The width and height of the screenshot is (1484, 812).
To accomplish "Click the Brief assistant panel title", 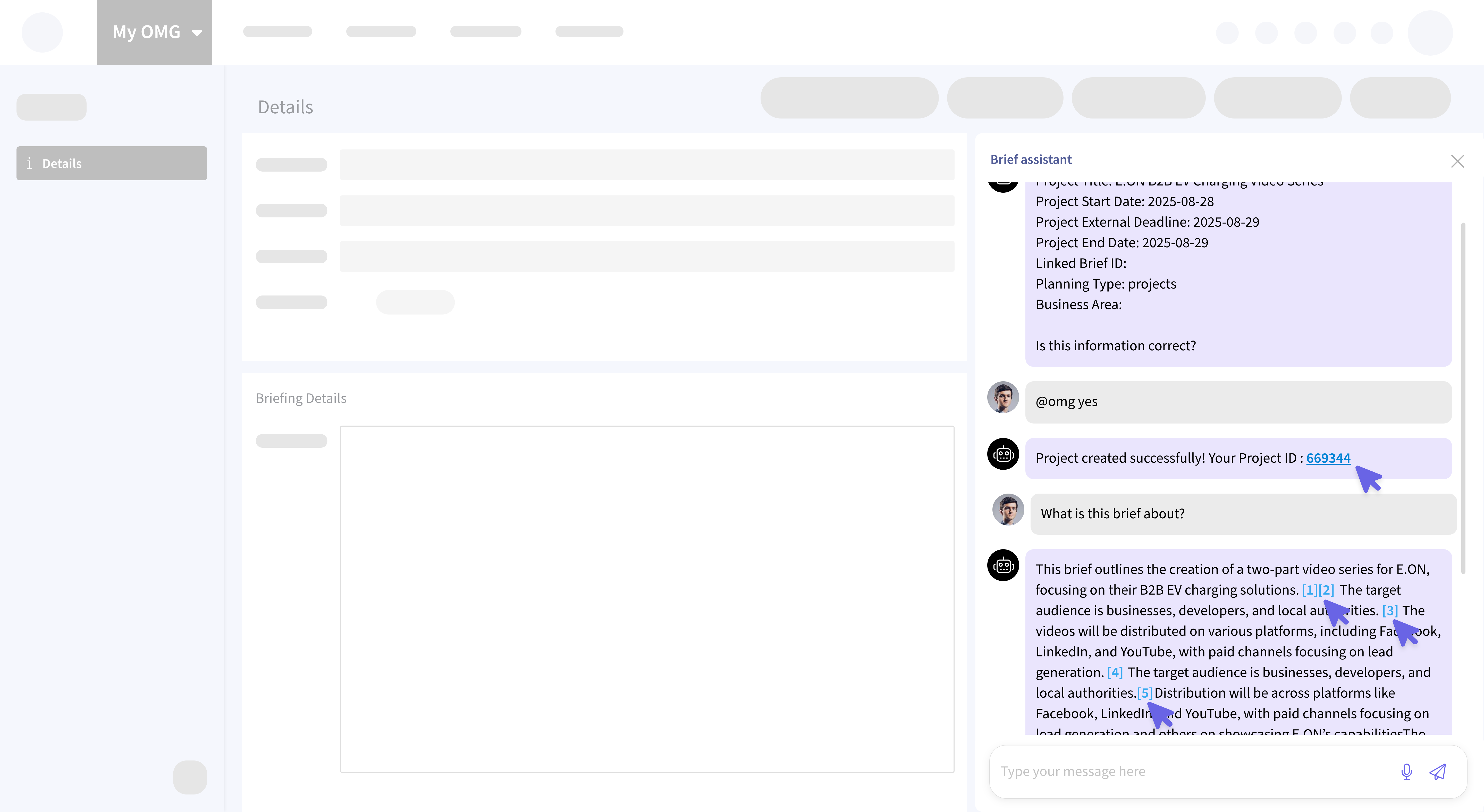I will (1031, 159).
